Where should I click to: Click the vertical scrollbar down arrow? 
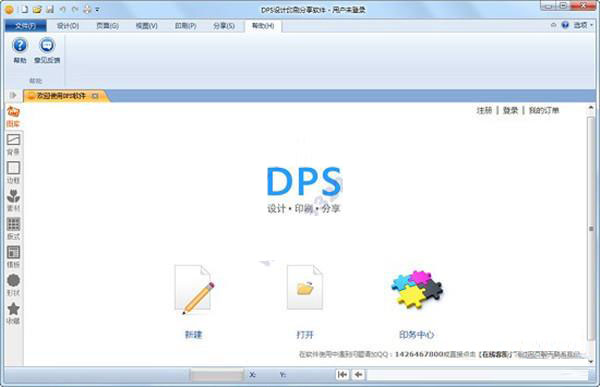(591, 361)
